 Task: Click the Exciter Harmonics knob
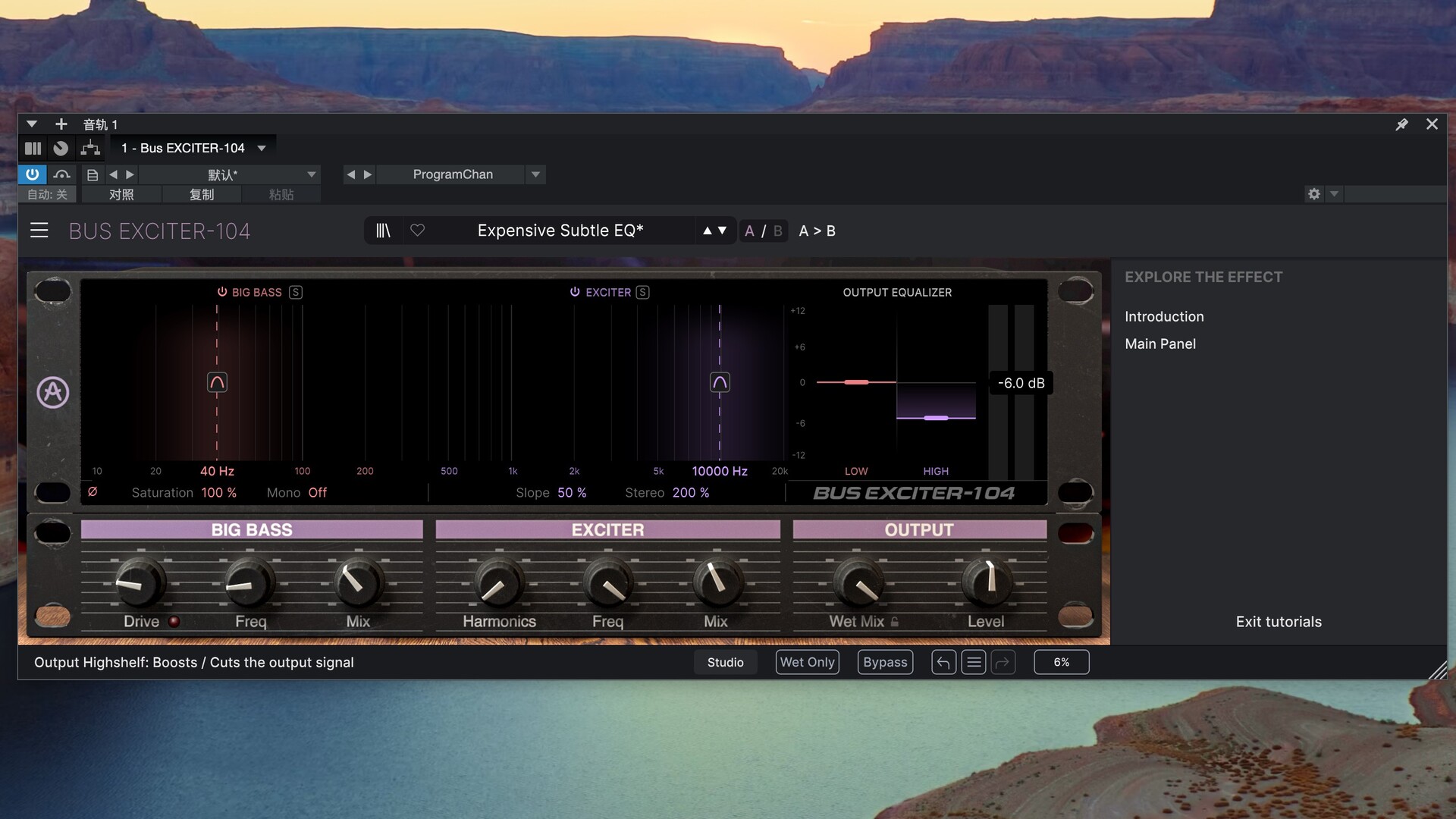(x=499, y=582)
